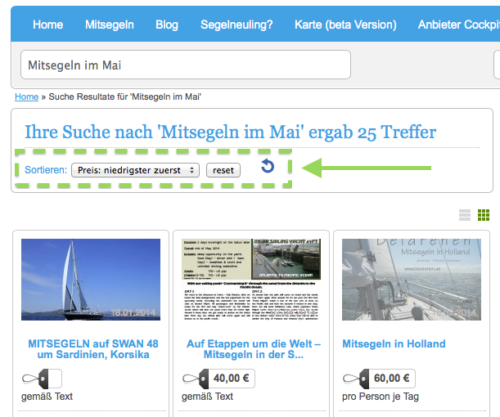Click 'gemäß Text' under SWAN 48 card
Screen dimensions: 500x417
[47, 397]
